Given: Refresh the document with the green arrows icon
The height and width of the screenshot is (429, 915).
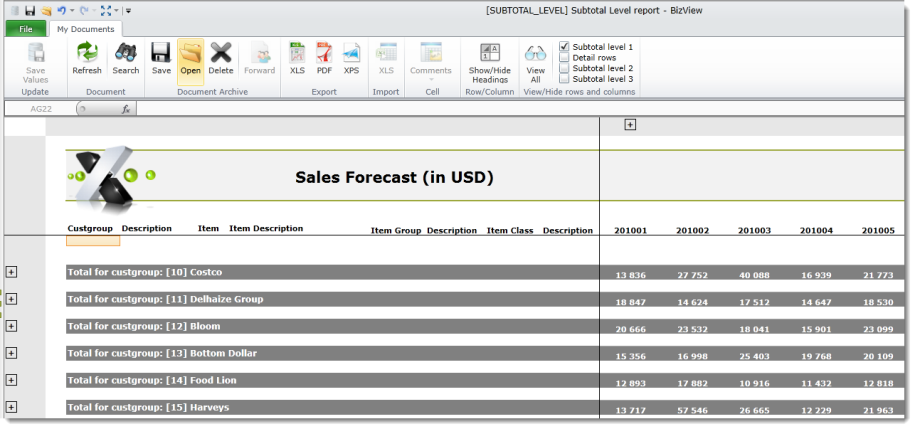Looking at the screenshot, I should click(x=87, y=53).
